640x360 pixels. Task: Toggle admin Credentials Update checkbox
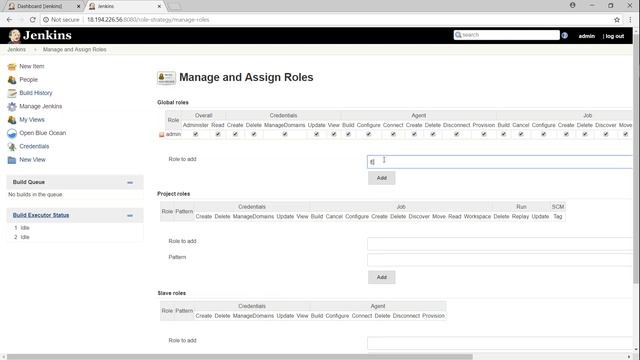click(x=316, y=134)
